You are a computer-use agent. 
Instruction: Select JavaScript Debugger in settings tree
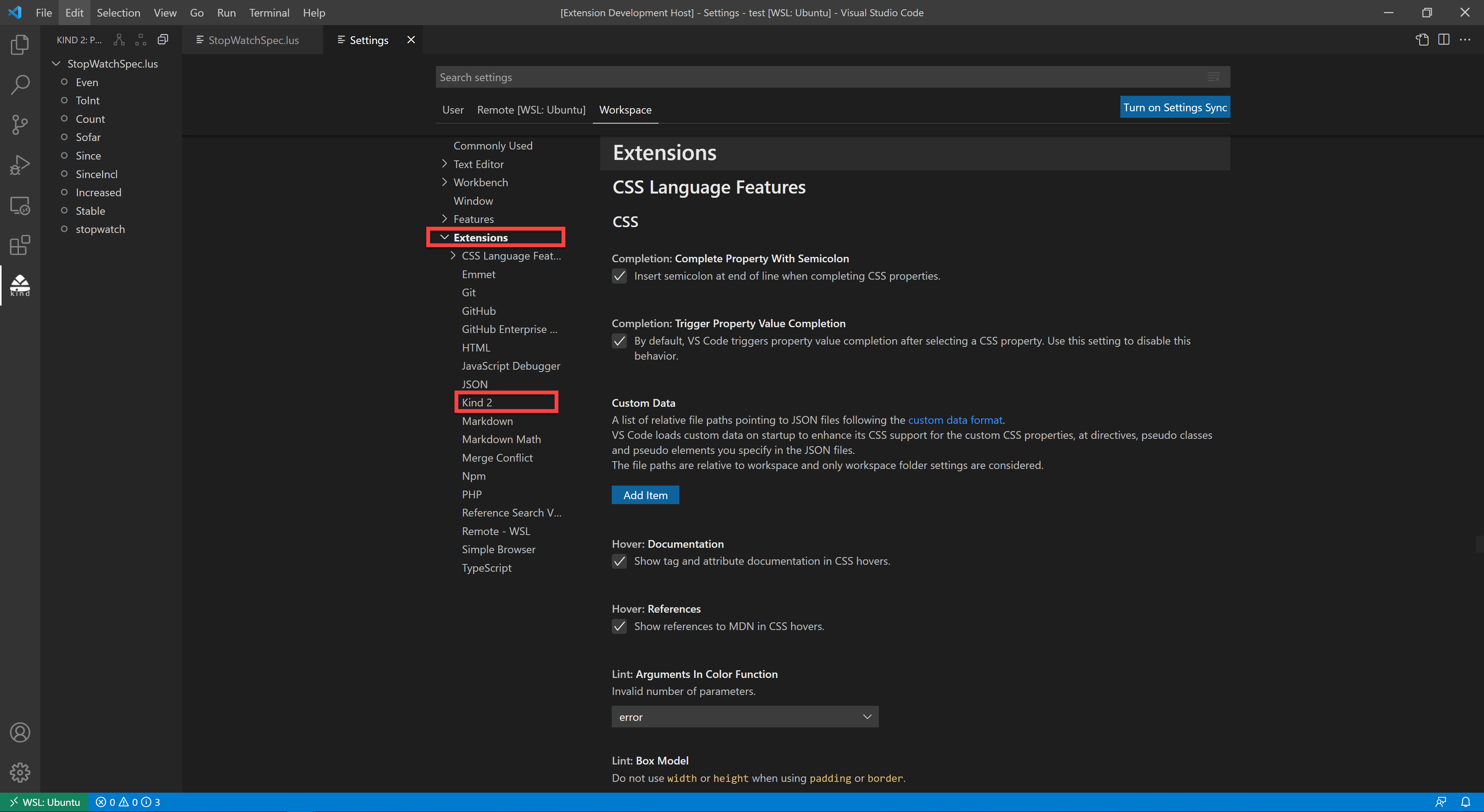point(511,366)
